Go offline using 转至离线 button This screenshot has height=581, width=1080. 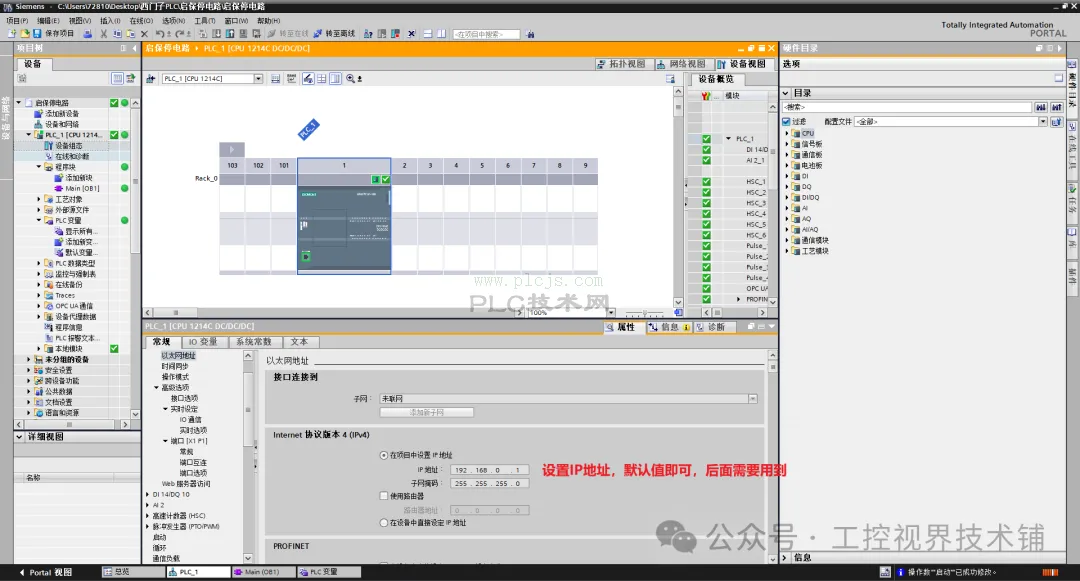pos(335,33)
